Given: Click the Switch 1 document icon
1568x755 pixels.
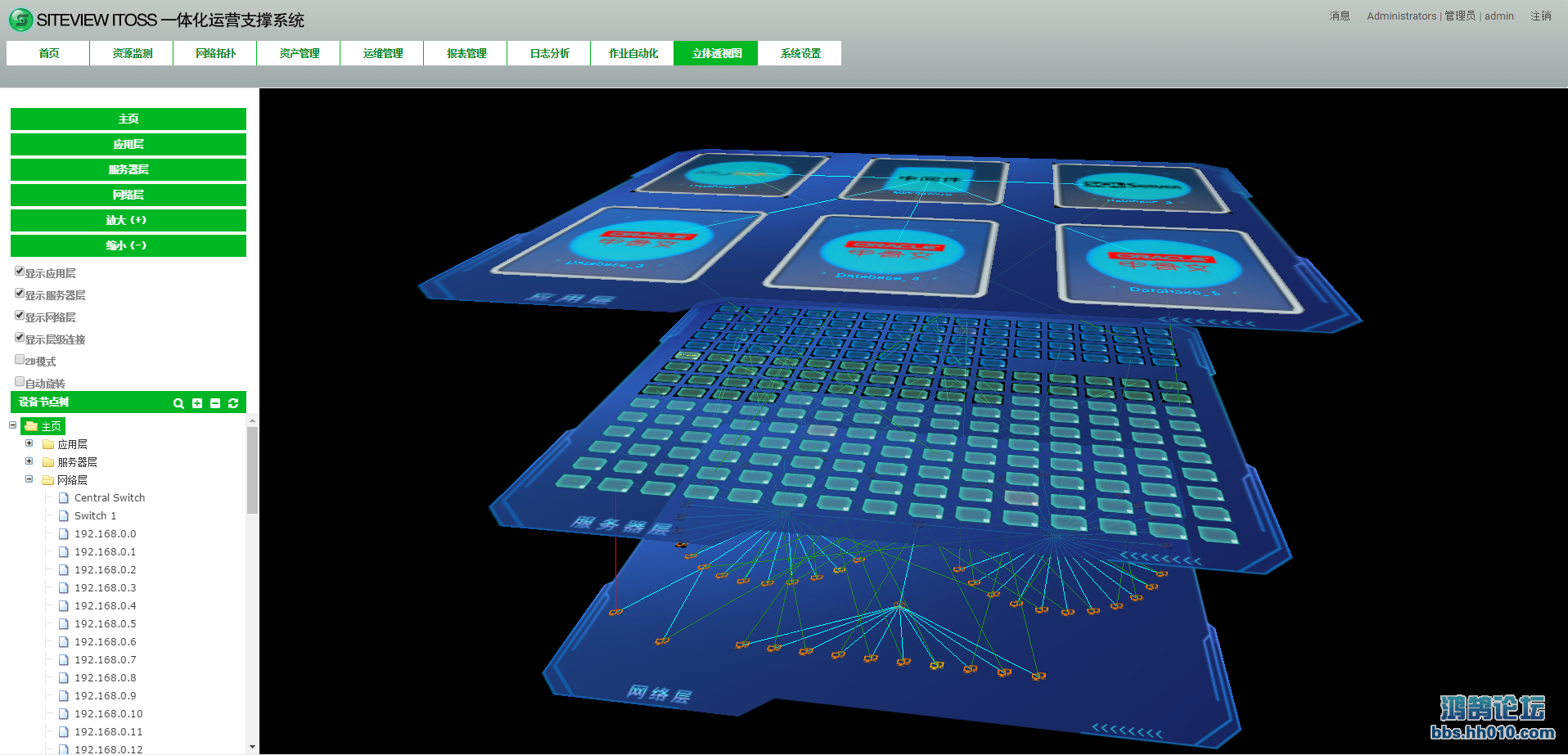Looking at the screenshot, I should point(64,515).
